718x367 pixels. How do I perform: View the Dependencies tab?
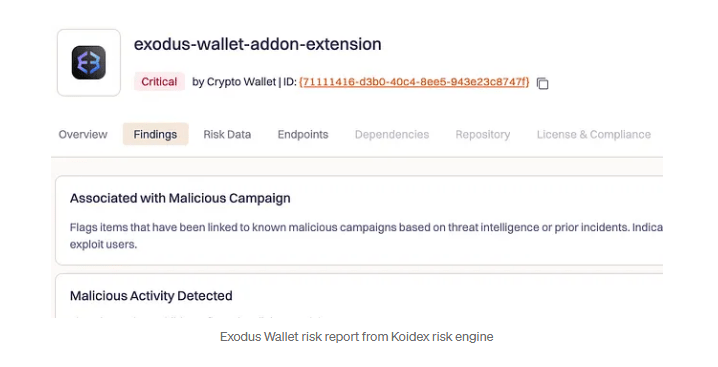[392, 134]
